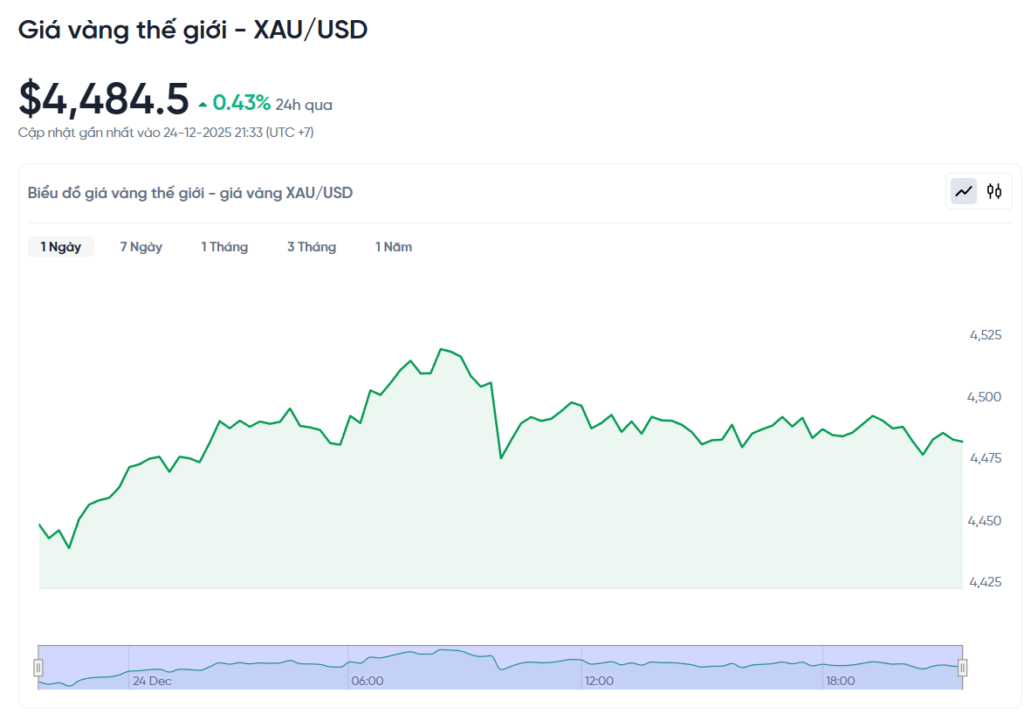Click the right handle of range navigator
This screenshot has height=713, width=1024.
click(x=962, y=667)
